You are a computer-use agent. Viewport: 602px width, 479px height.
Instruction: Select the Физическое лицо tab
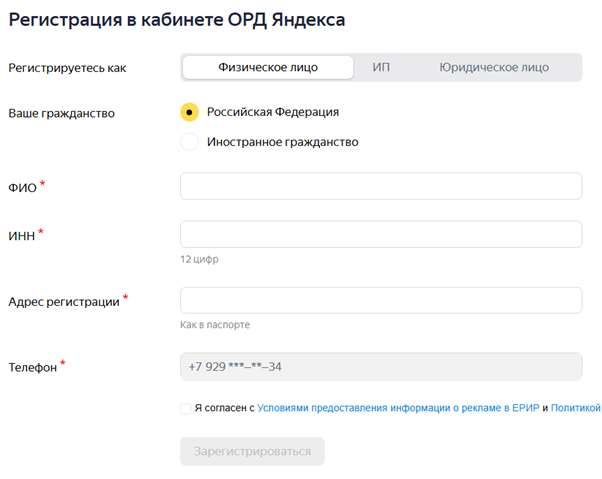tap(268, 68)
